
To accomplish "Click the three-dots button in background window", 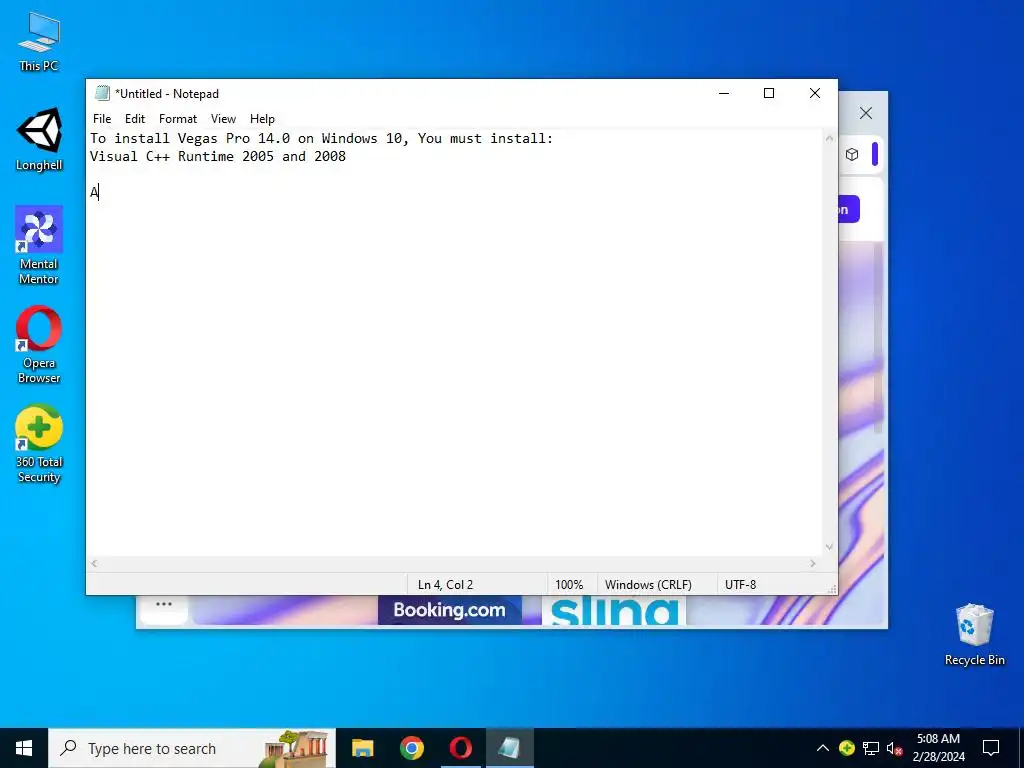I will tap(164, 605).
